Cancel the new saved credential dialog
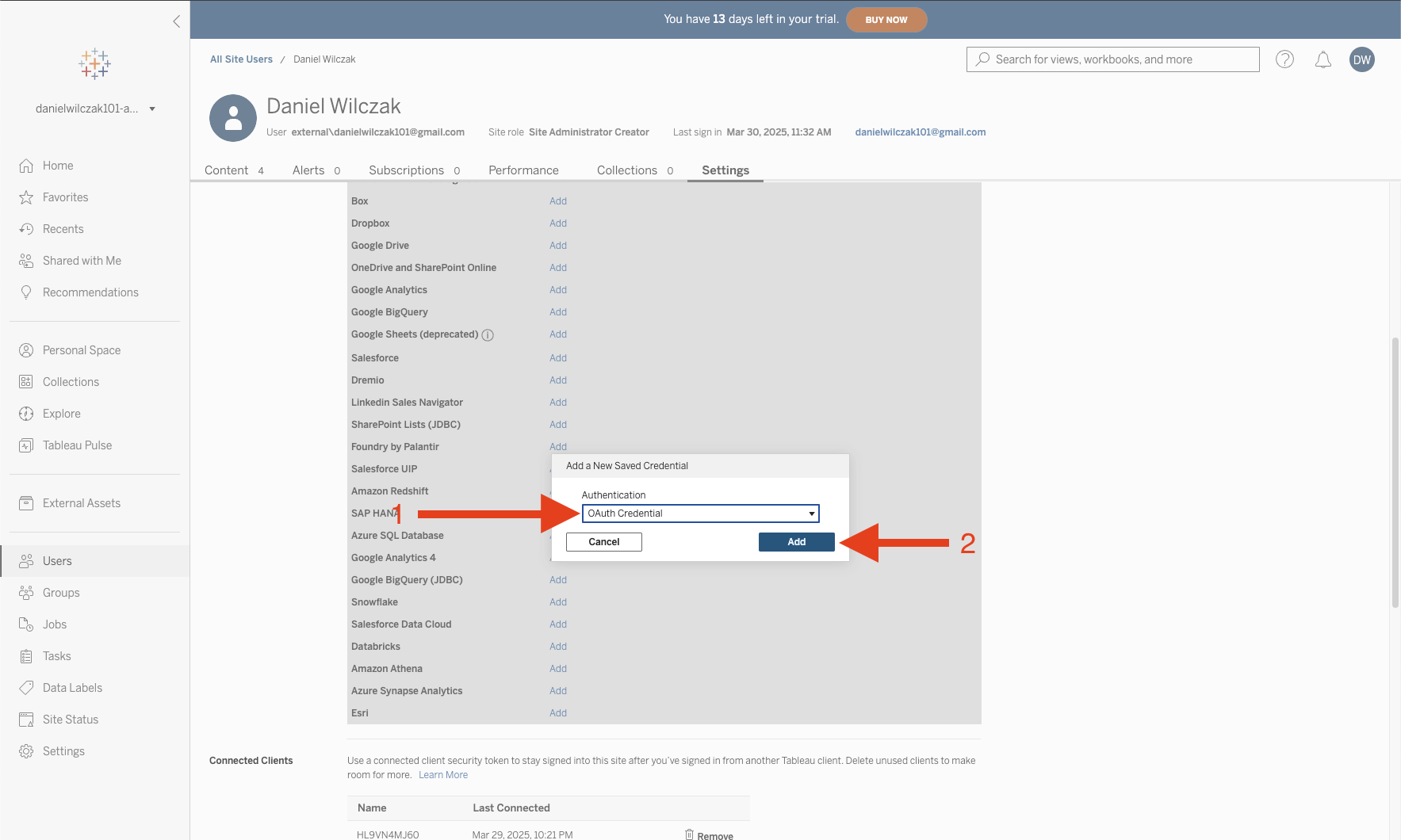This screenshot has width=1401, height=840. pos(603,542)
